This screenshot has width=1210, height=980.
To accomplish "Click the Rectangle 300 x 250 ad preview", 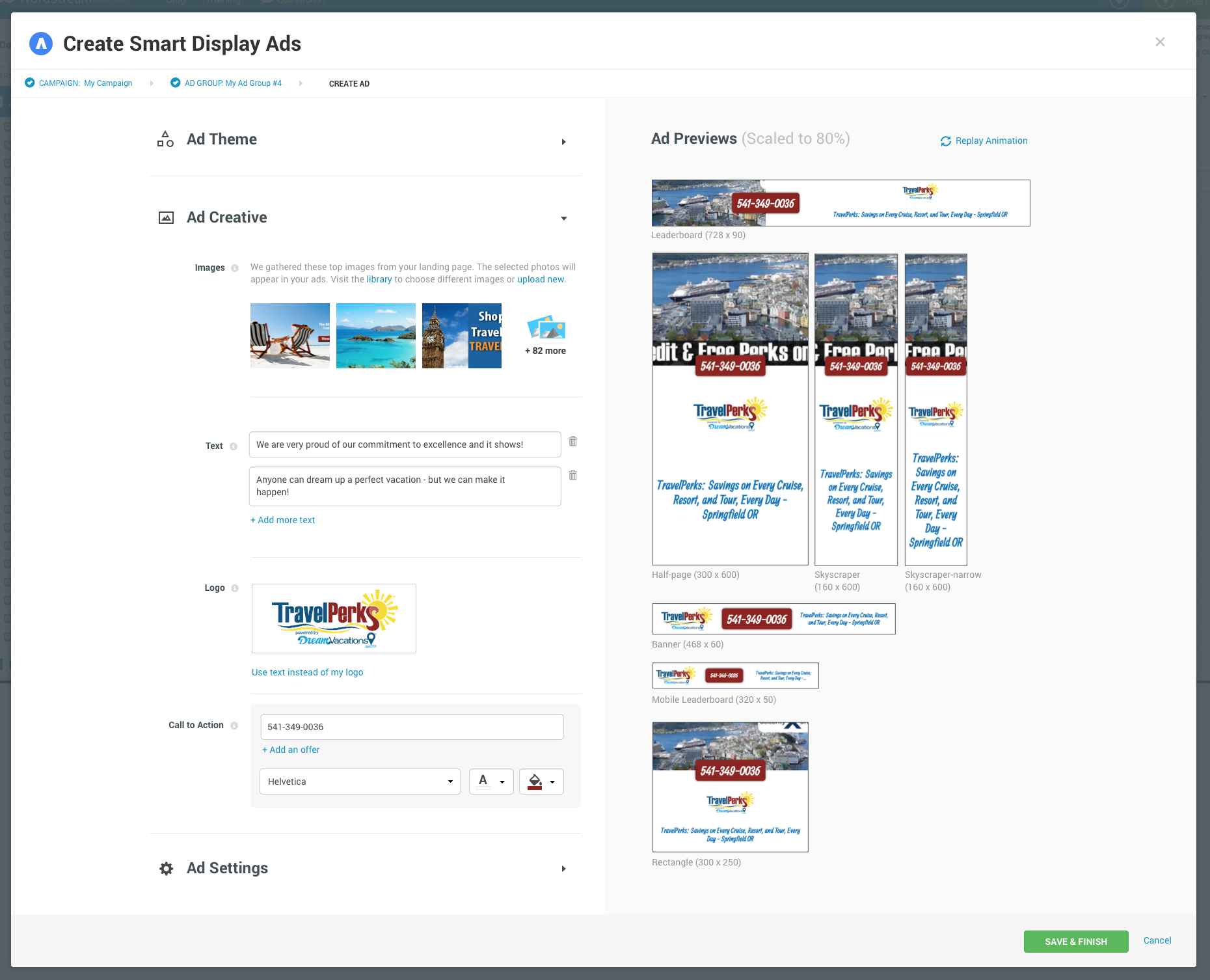I will pos(730,787).
